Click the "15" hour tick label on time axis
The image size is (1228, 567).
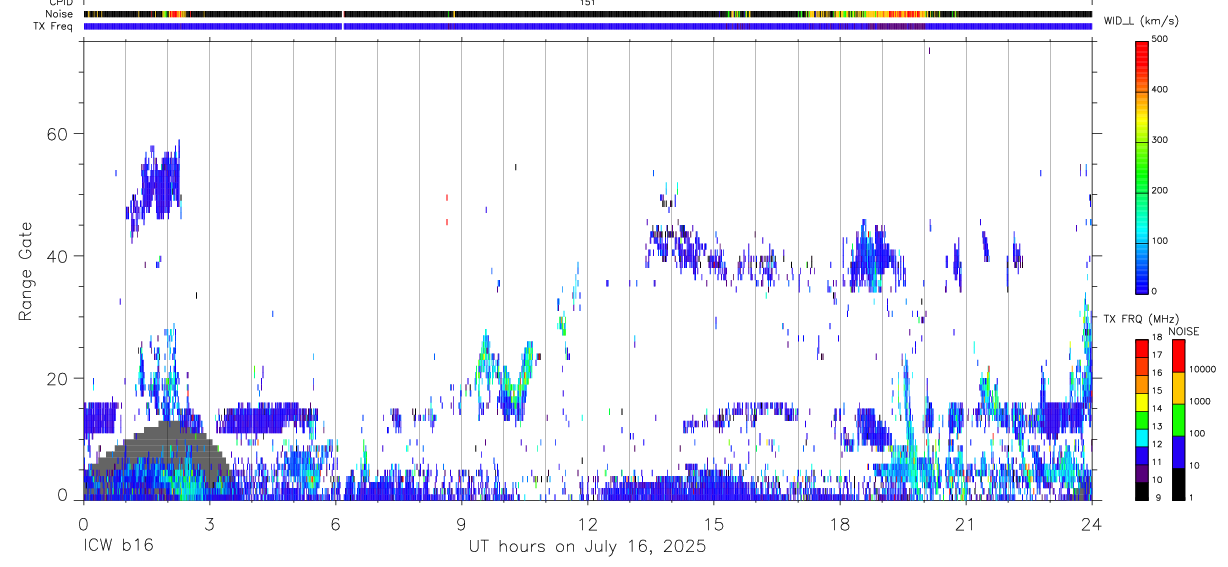713,523
